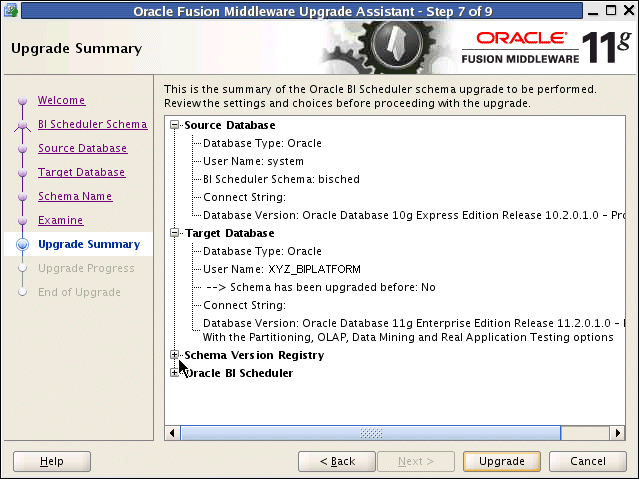639x479 pixels.
Task: Collapse the Target Database tree node
Action: click(x=174, y=233)
